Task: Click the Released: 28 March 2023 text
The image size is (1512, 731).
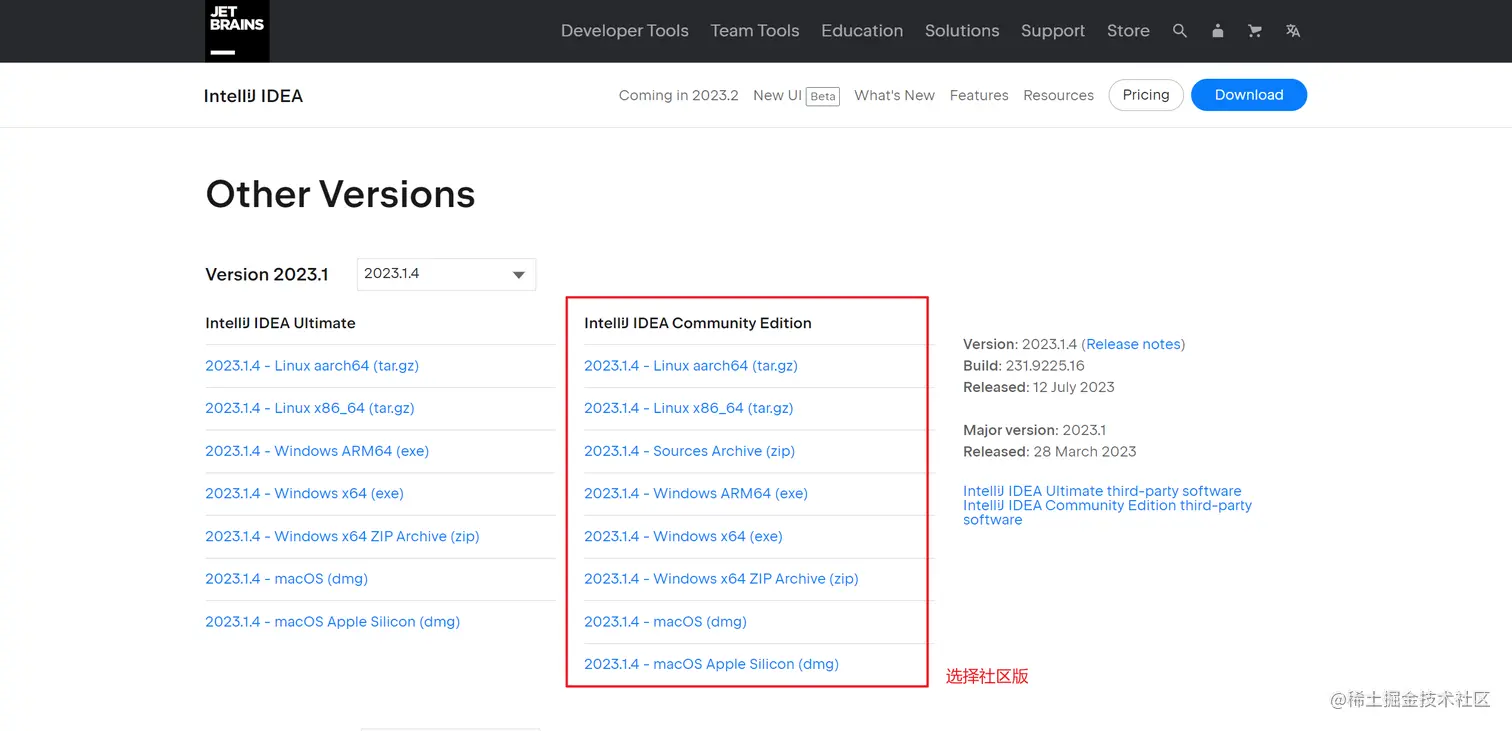Action: pyautogui.click(x=1050, y=451)
